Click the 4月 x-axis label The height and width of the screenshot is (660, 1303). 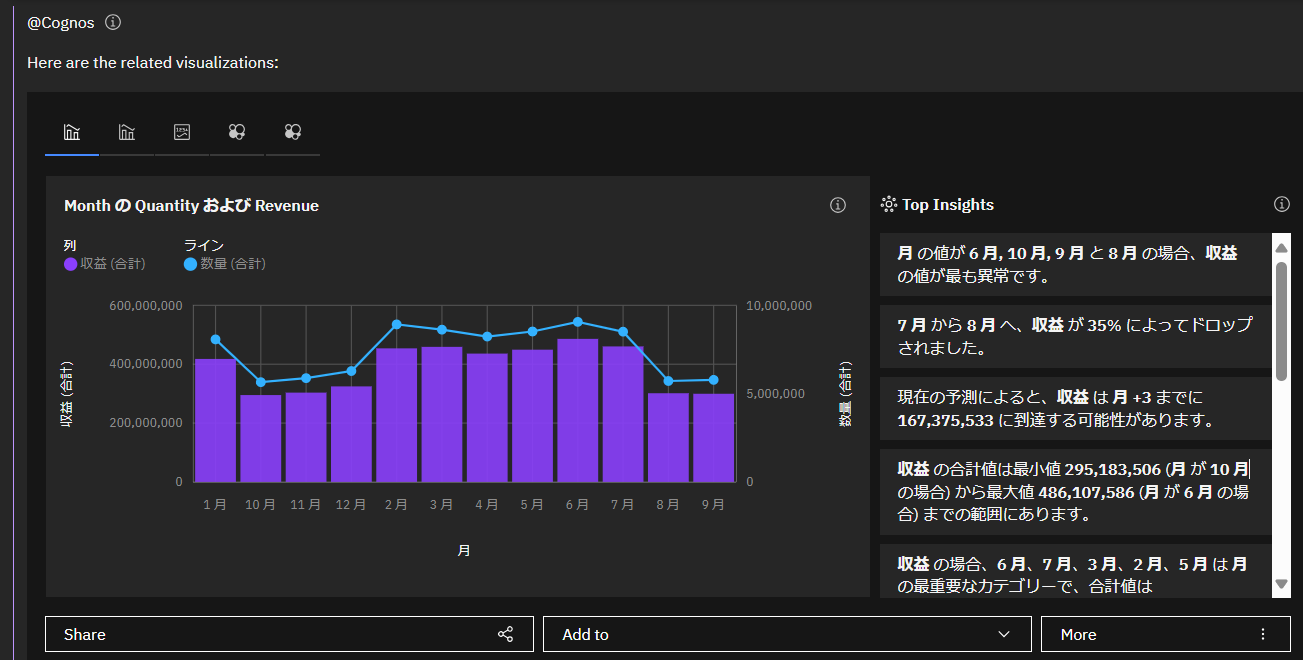tap(487, 505)
